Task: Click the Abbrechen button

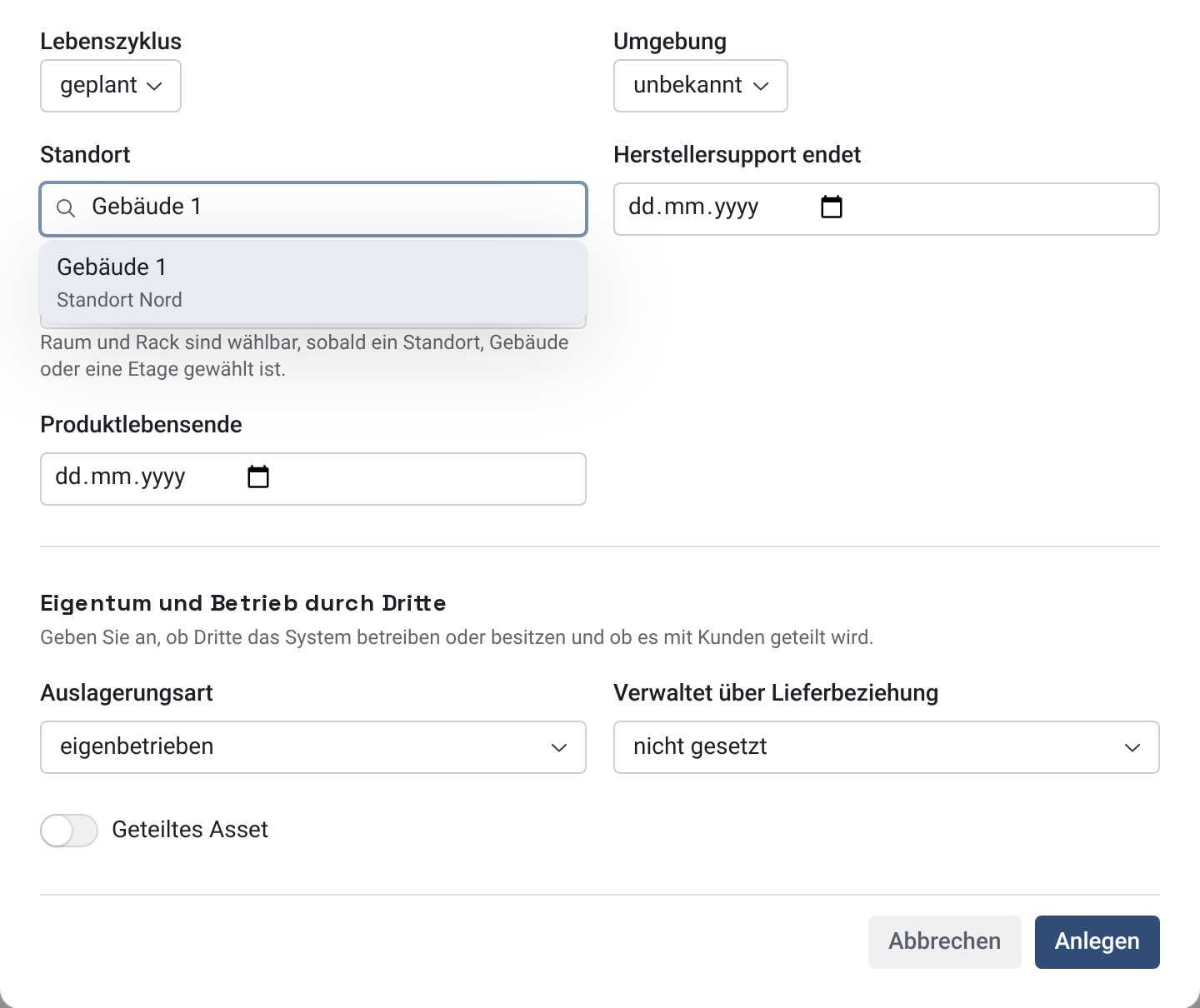Action: click(x=945, y=942)
